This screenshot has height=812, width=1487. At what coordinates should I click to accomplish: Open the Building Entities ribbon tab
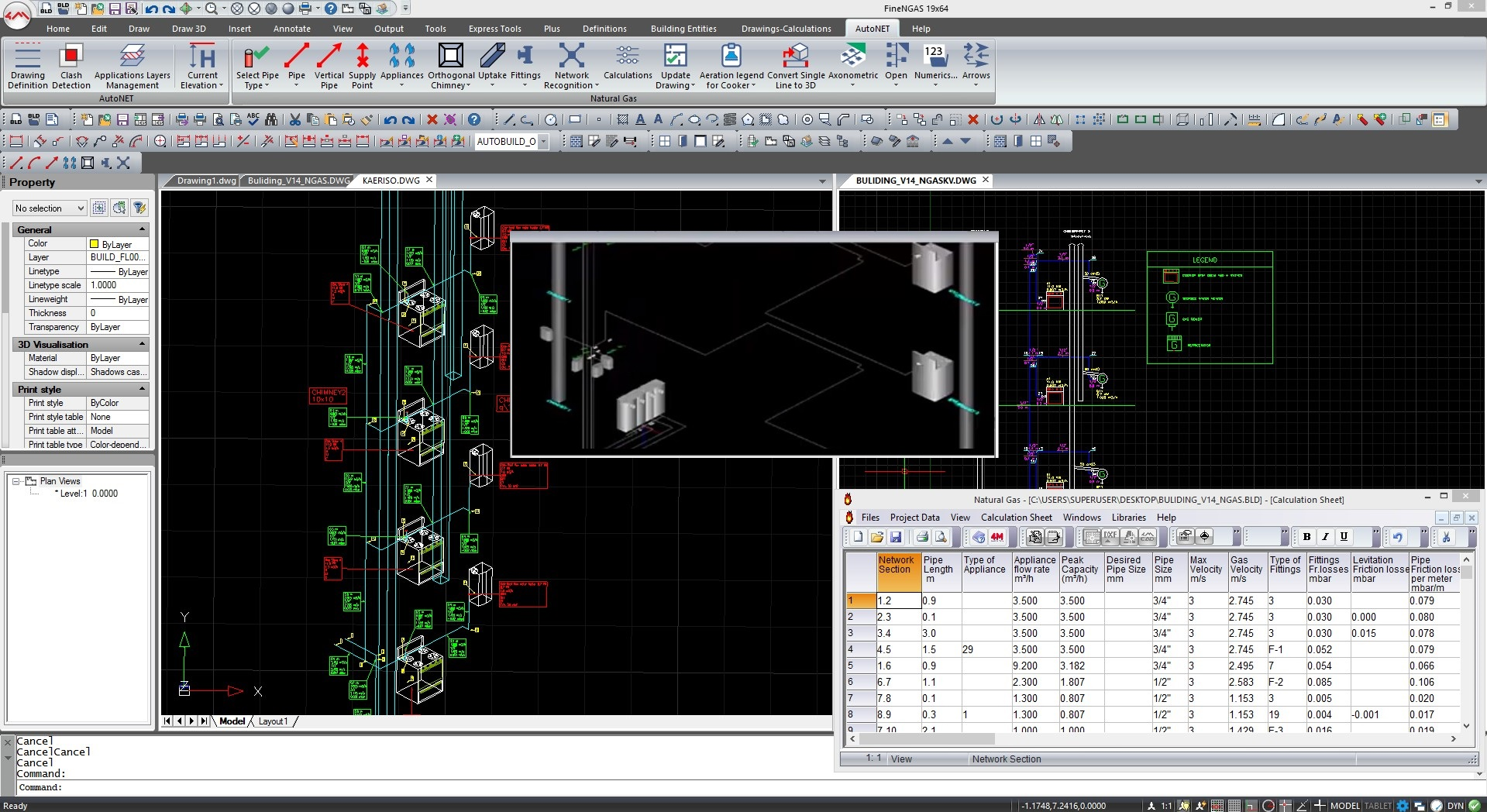pos(683,29)
